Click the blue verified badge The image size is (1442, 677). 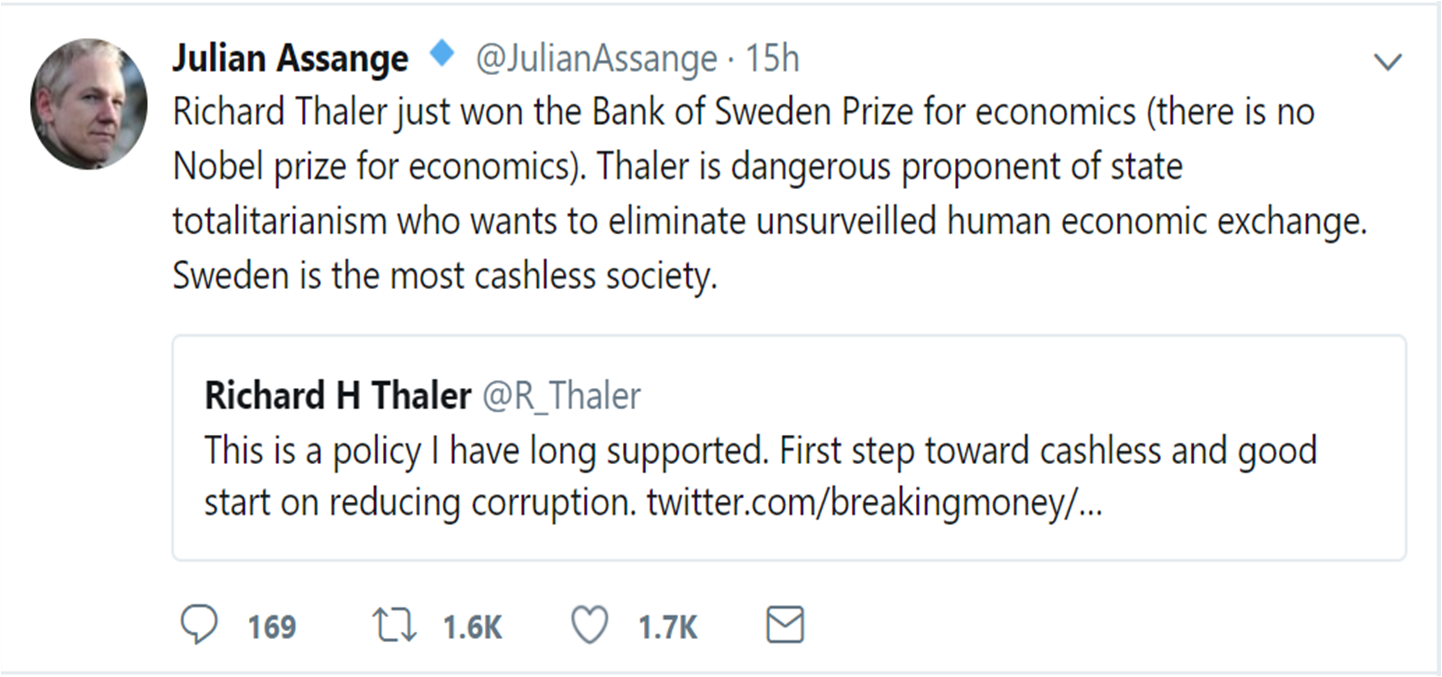tap(441, 56)
